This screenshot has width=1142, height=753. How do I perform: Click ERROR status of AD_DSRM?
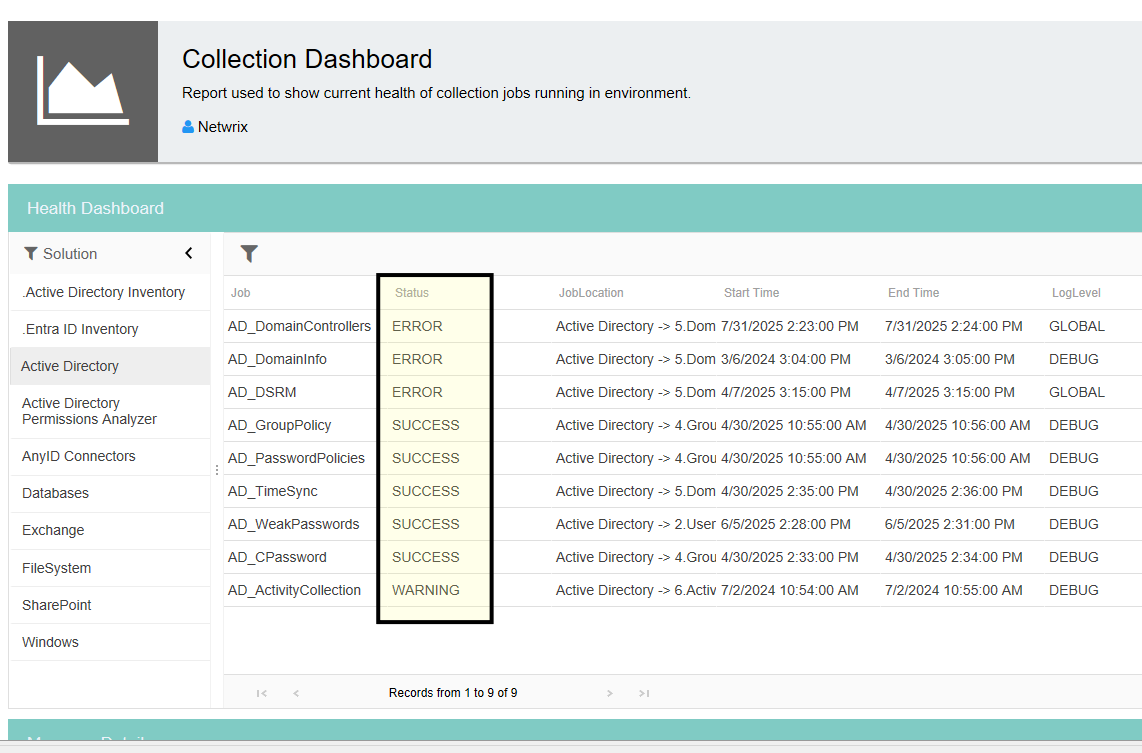pos(417,392)
